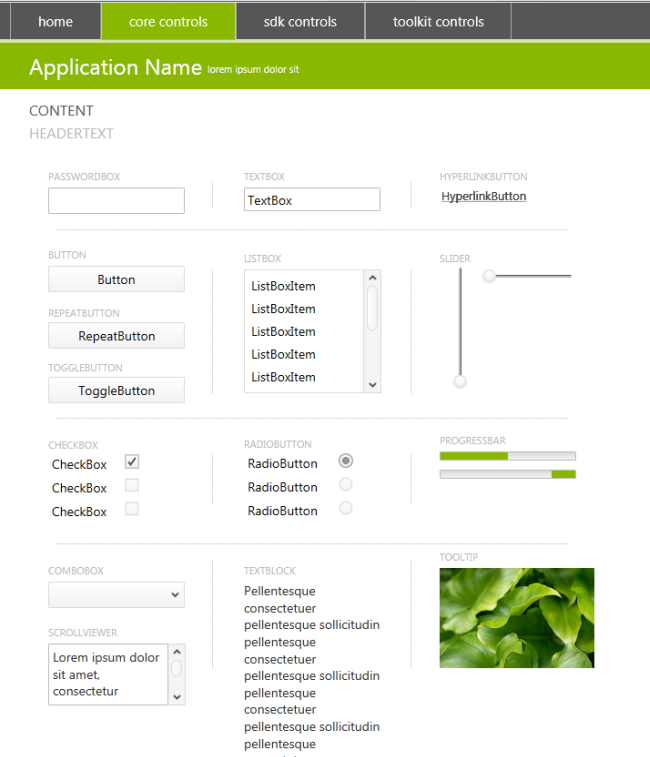
Task: Click the green leaves tooltip image
Action: point(517,618)
